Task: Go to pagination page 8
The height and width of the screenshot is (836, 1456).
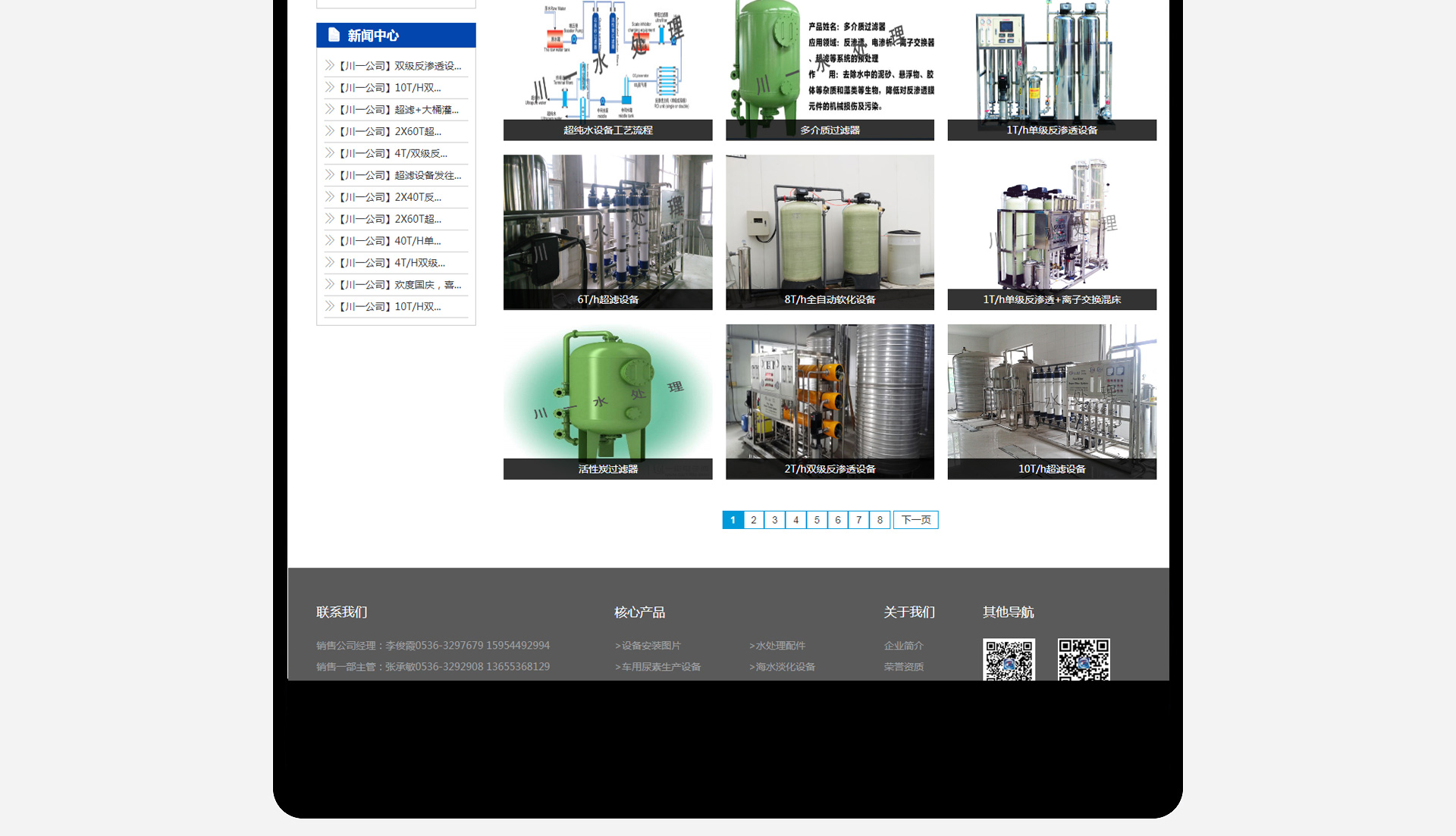Action: 880,520
